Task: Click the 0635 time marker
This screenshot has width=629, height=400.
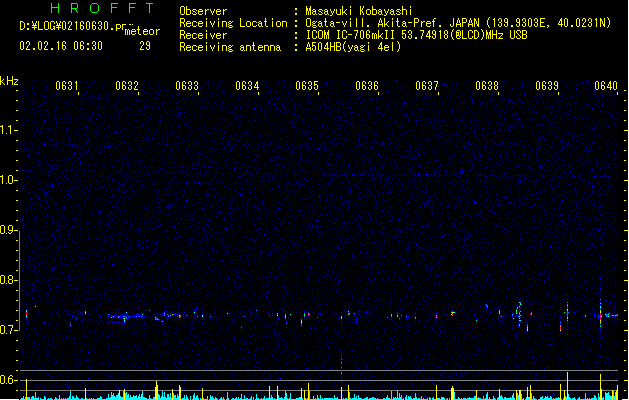Action: point(307,86)
